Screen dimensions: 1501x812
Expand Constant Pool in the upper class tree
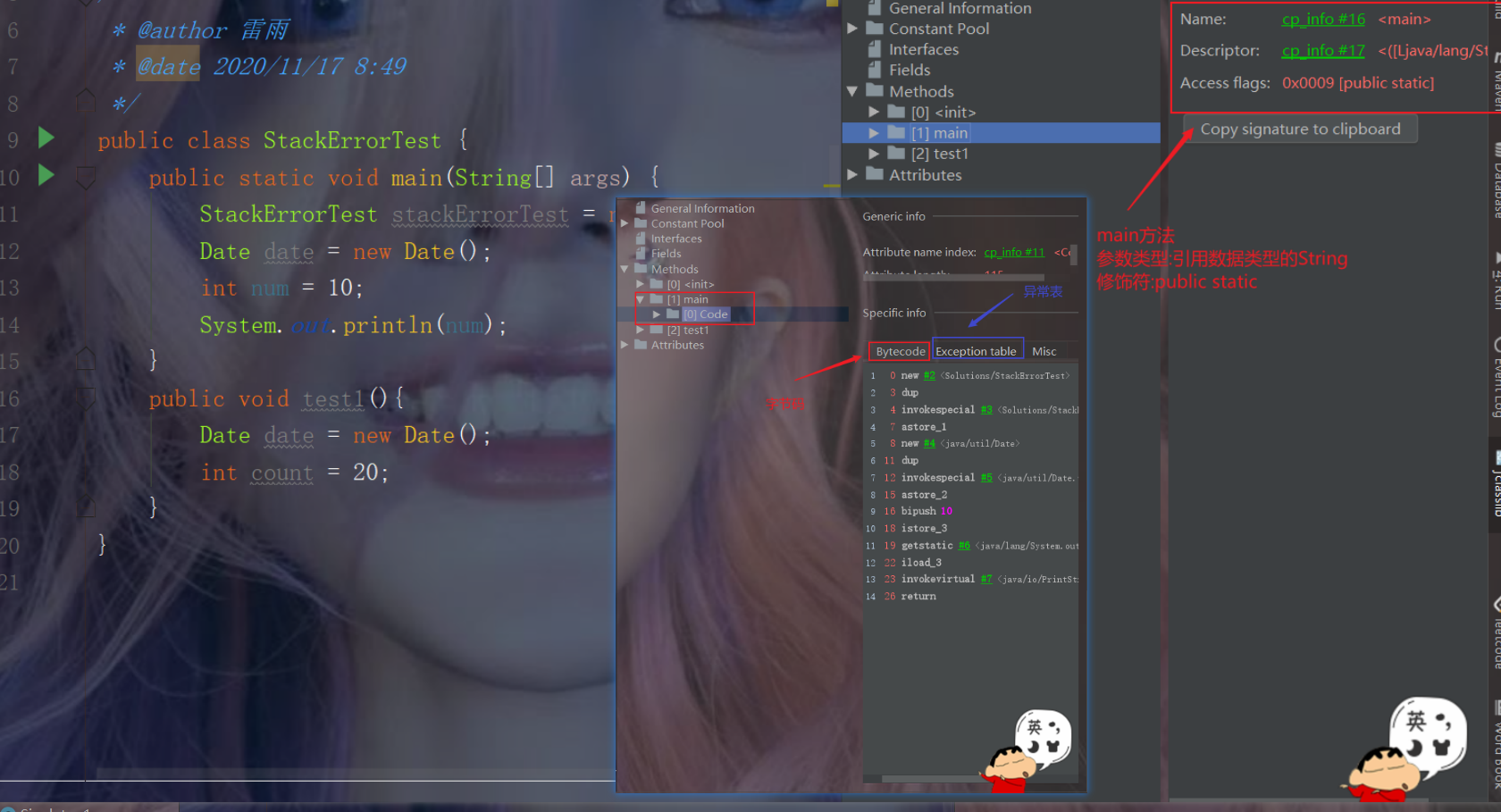coord(852,29)
